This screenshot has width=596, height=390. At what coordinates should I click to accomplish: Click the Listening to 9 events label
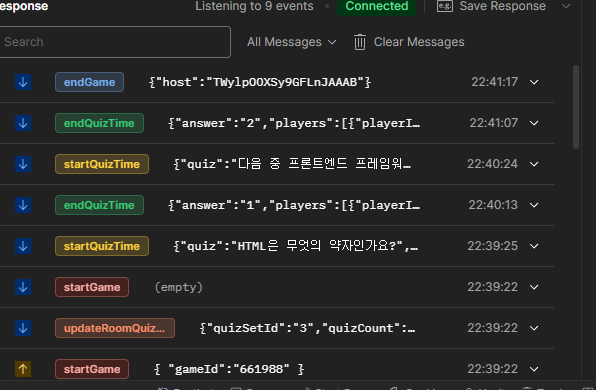point(254,6)
